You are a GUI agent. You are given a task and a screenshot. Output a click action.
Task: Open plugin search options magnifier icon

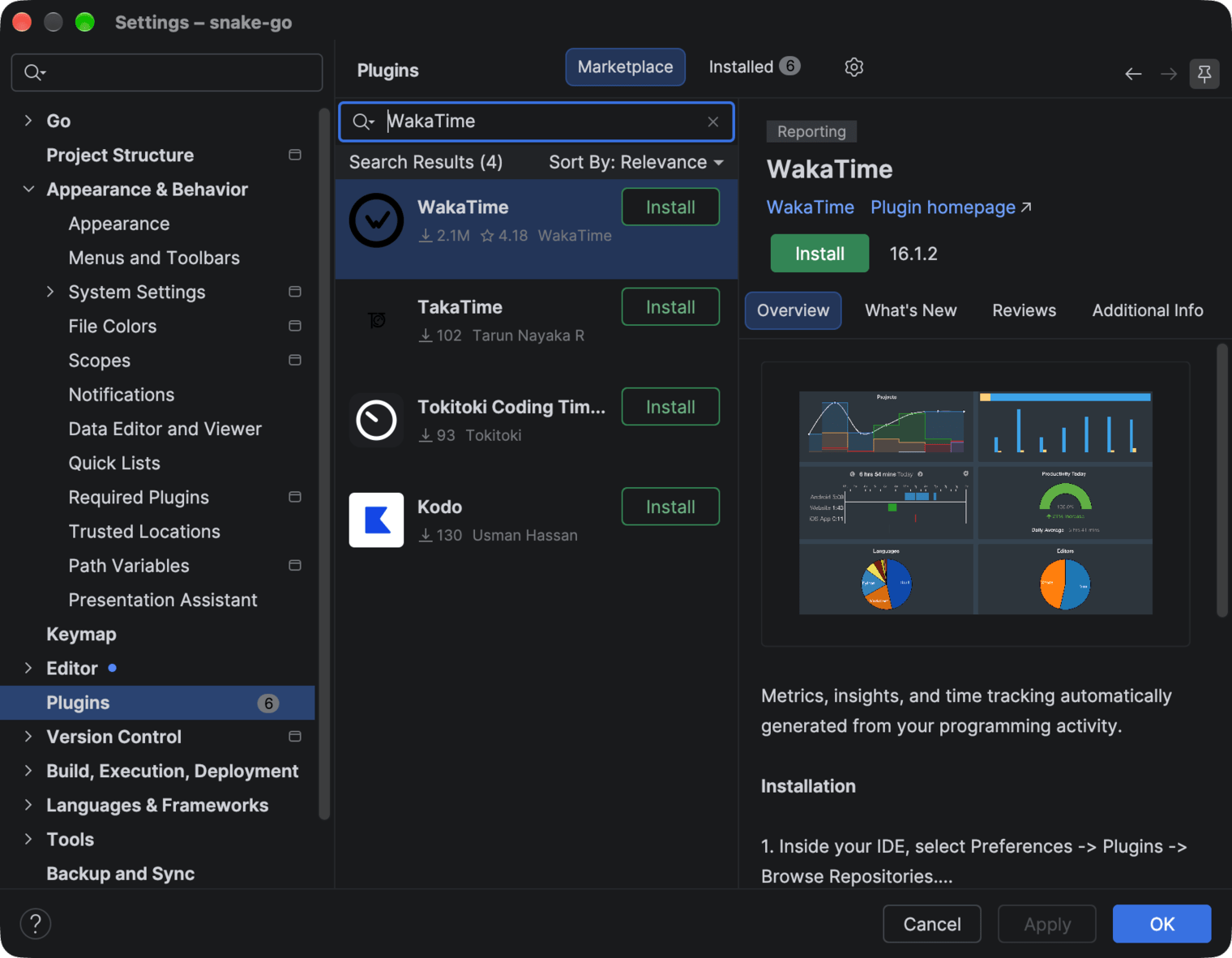[x=363, y=122]
